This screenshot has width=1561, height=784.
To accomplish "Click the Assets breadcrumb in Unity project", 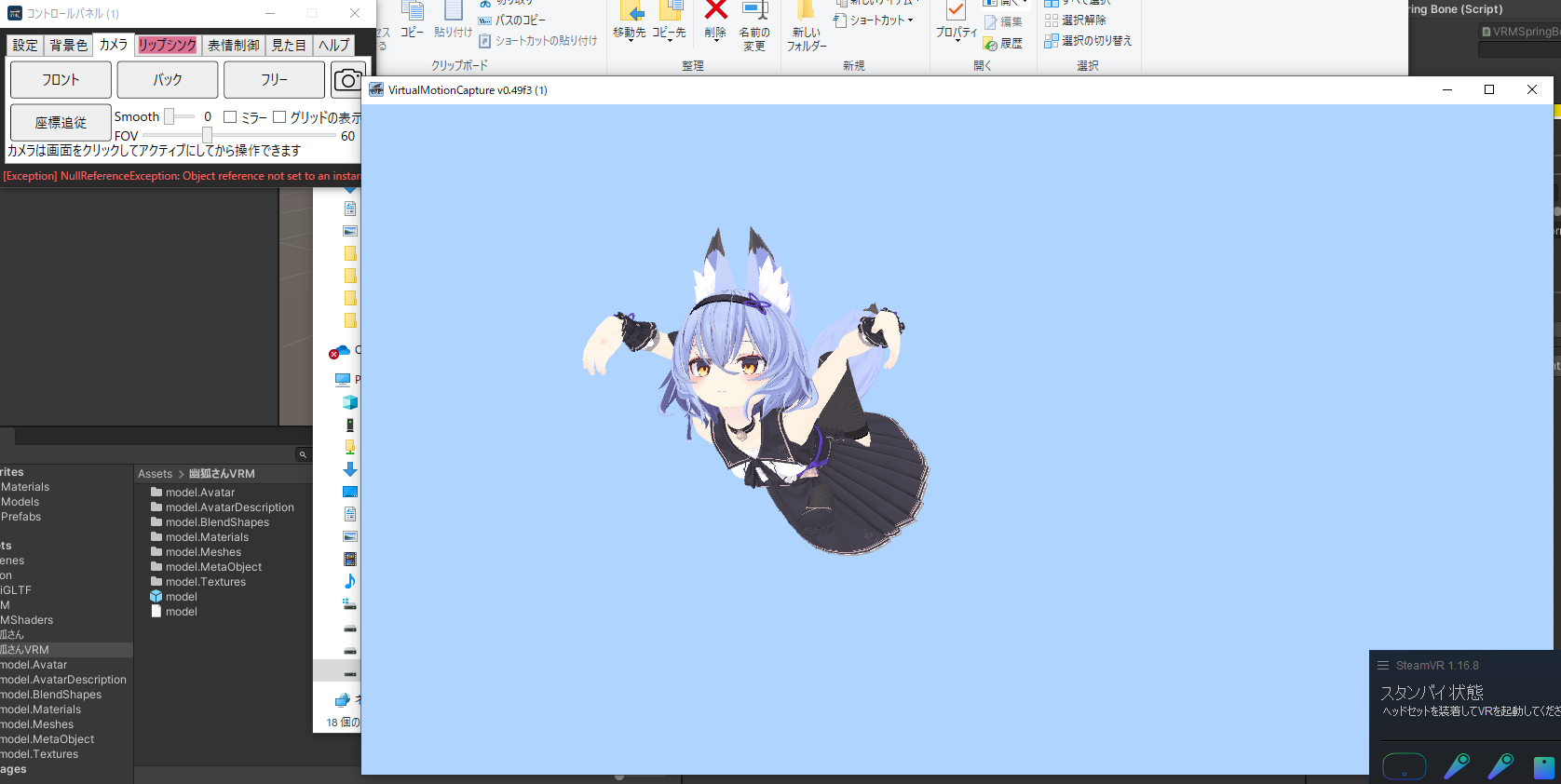I will pos(156,474).
